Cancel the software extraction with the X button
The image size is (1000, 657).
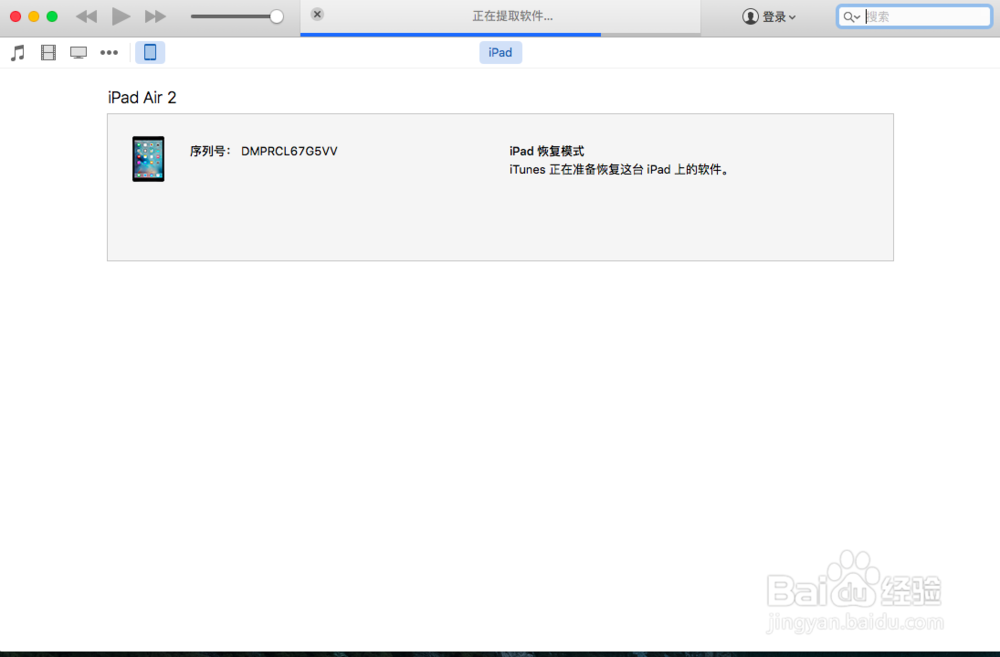[x=317, y=14]
